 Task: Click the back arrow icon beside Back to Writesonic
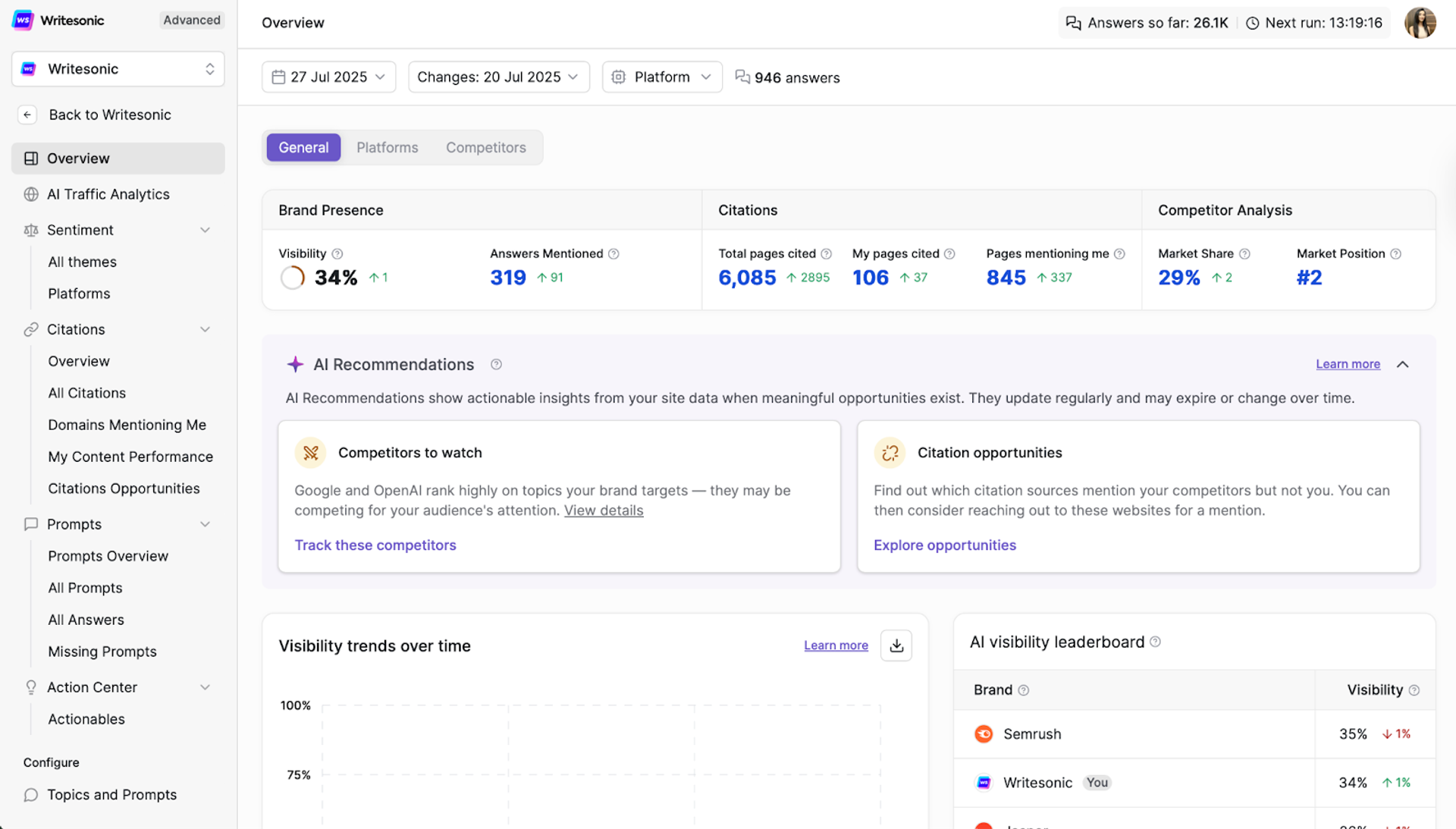27,115
